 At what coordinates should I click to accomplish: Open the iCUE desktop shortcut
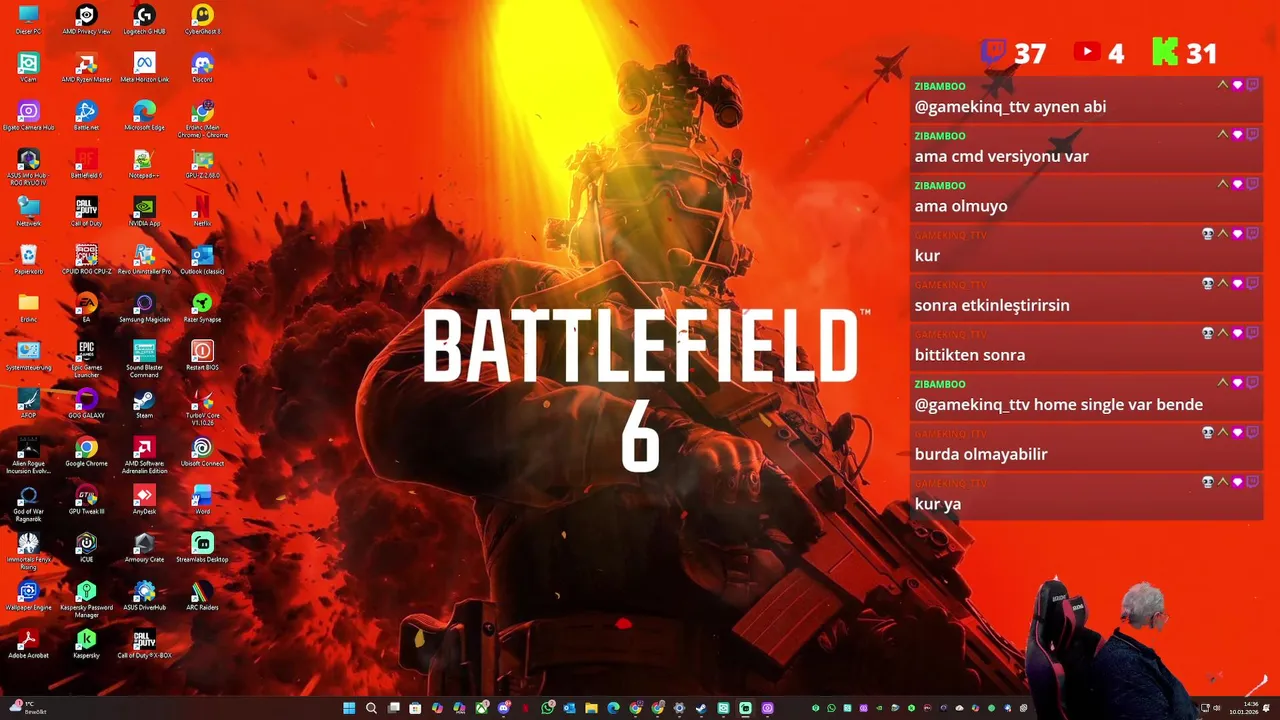(x=86, y=547)
